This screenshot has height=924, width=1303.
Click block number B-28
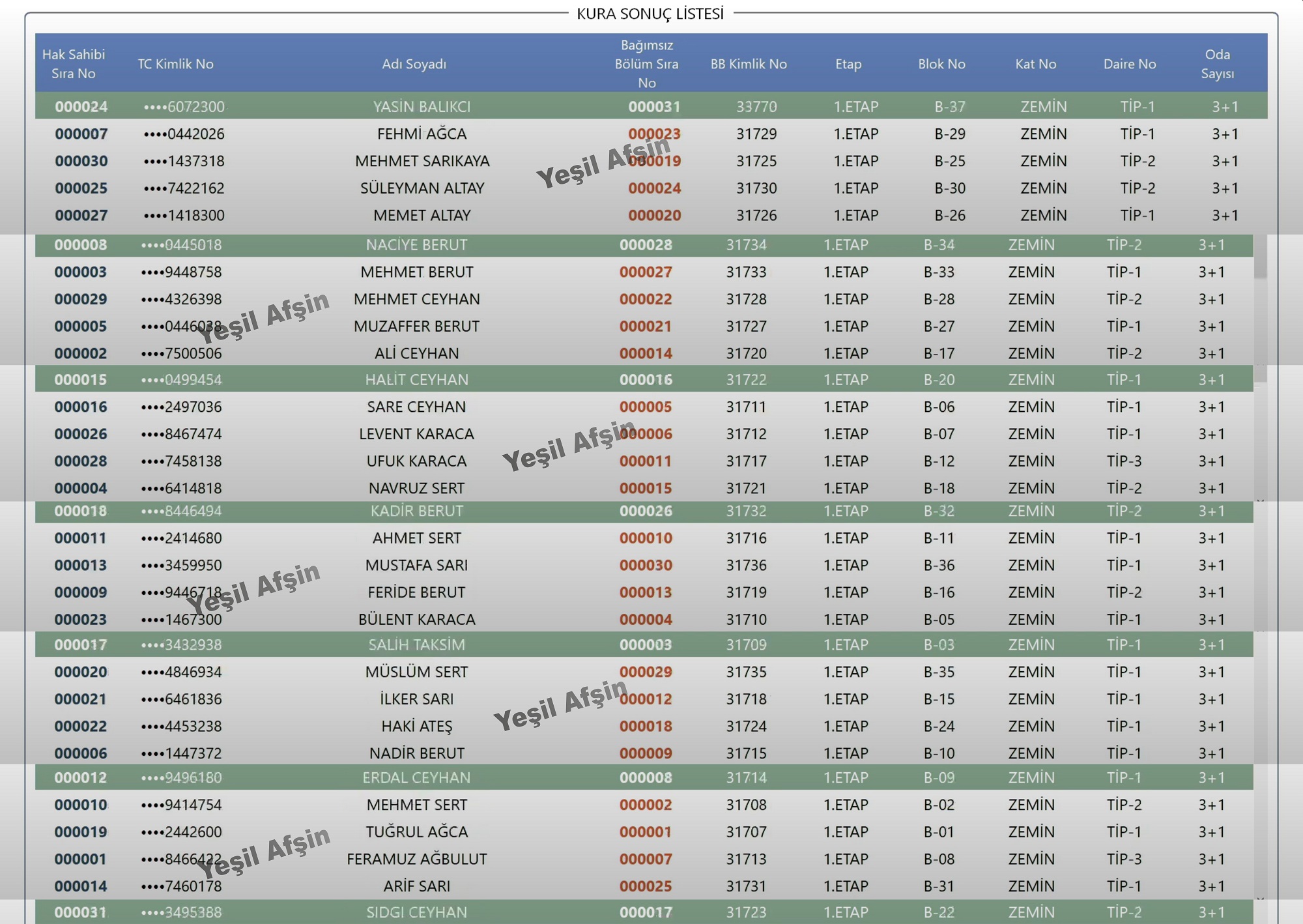point(939,299)
